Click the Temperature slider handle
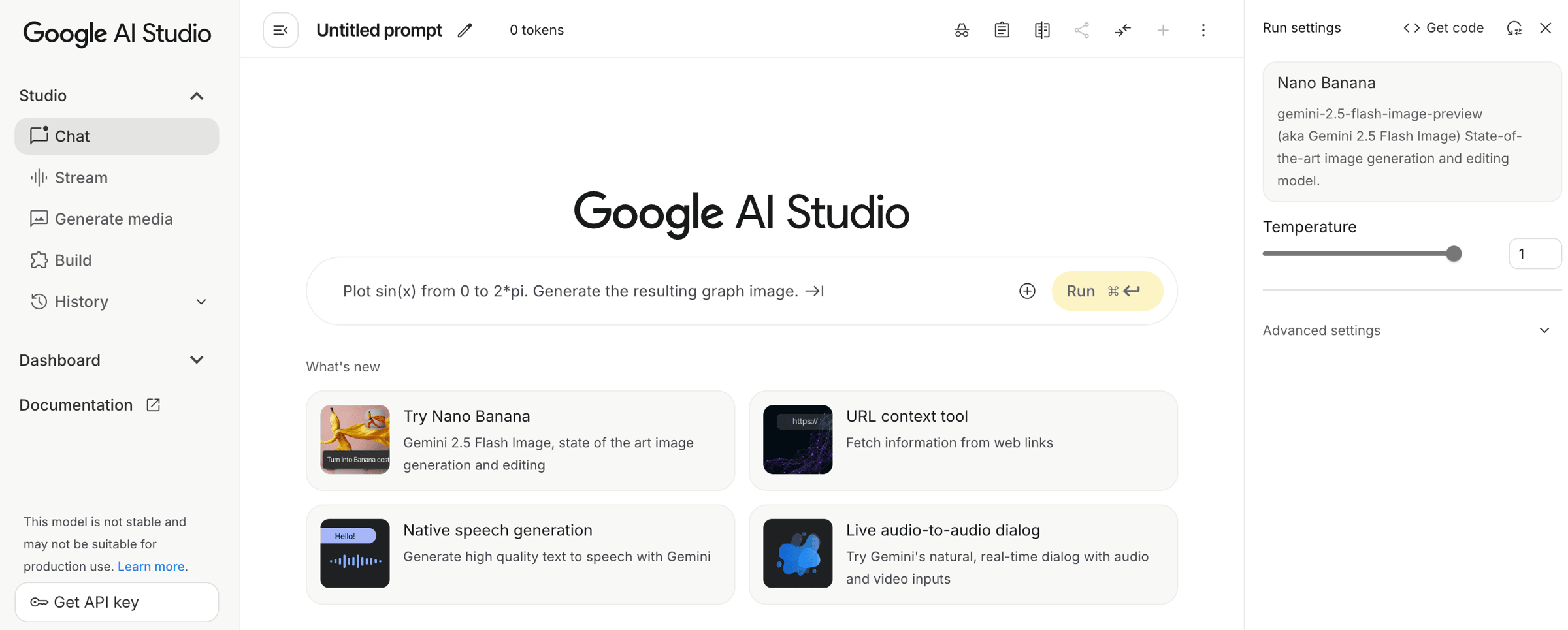Screen dimensions: 1568x630 1454,254
